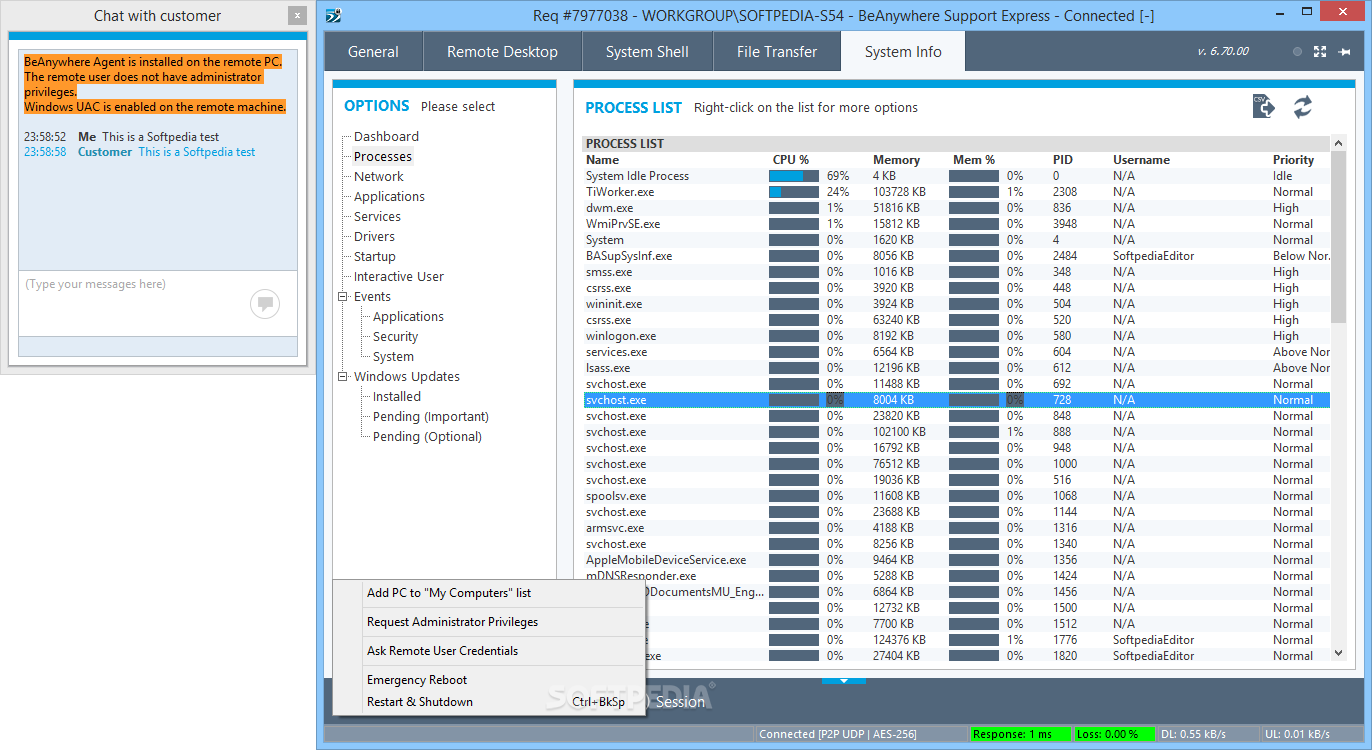Click Response 1 ms status indicator
Image resolution: width=1372 pixels, height=750 pixels.
coord(1020,734)
